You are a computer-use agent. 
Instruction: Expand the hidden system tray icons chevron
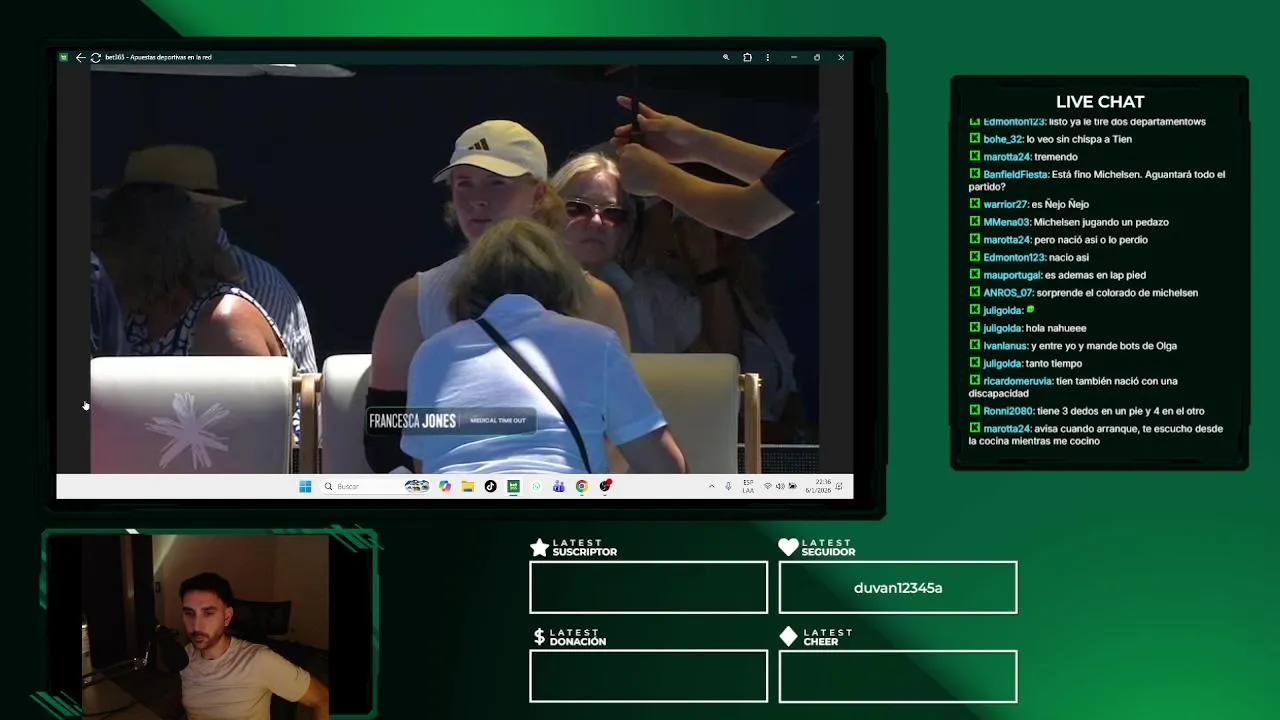click(712, 486)
